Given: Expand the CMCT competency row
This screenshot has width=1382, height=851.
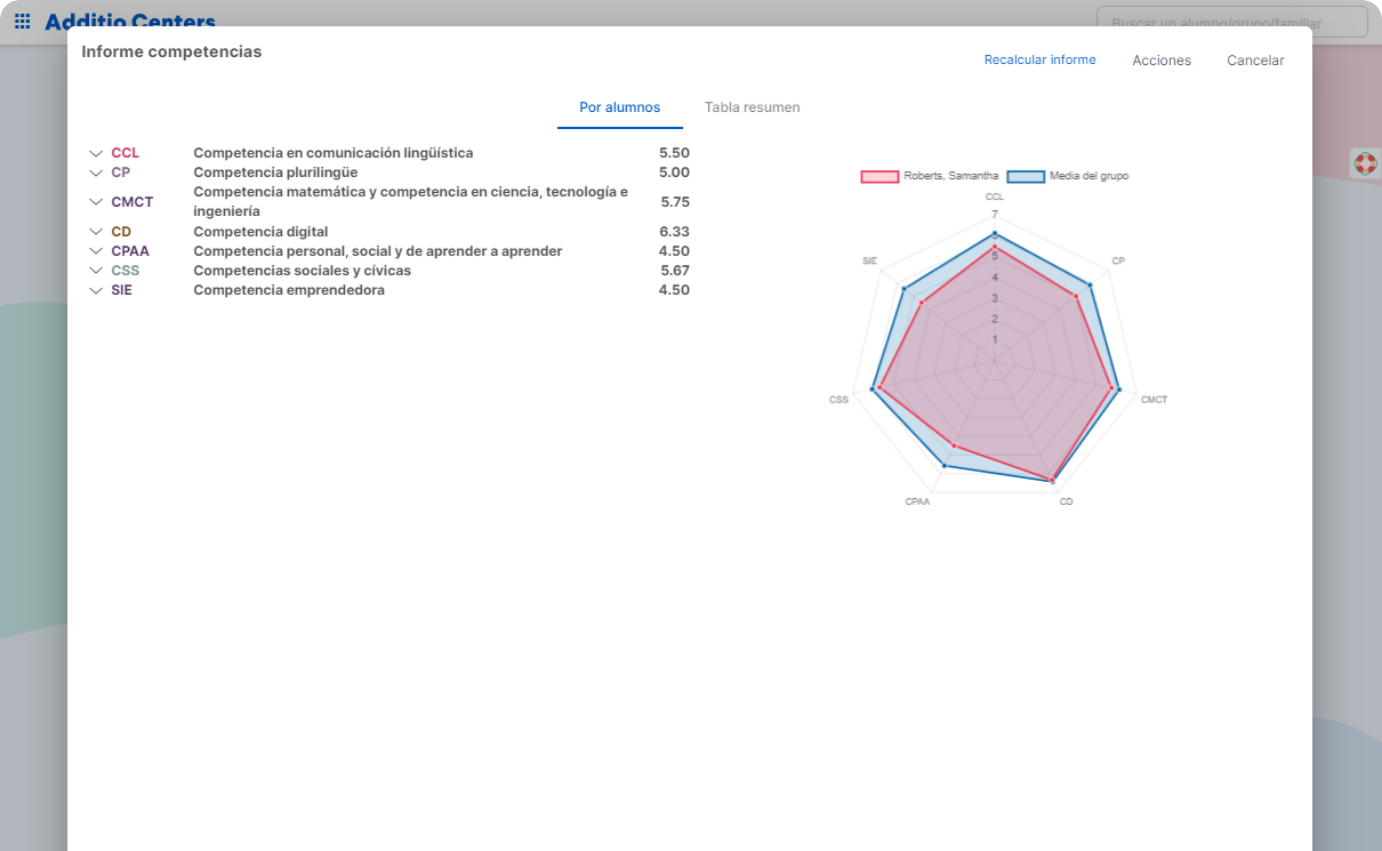Looking at the screenshot, I should click(96, 201).
